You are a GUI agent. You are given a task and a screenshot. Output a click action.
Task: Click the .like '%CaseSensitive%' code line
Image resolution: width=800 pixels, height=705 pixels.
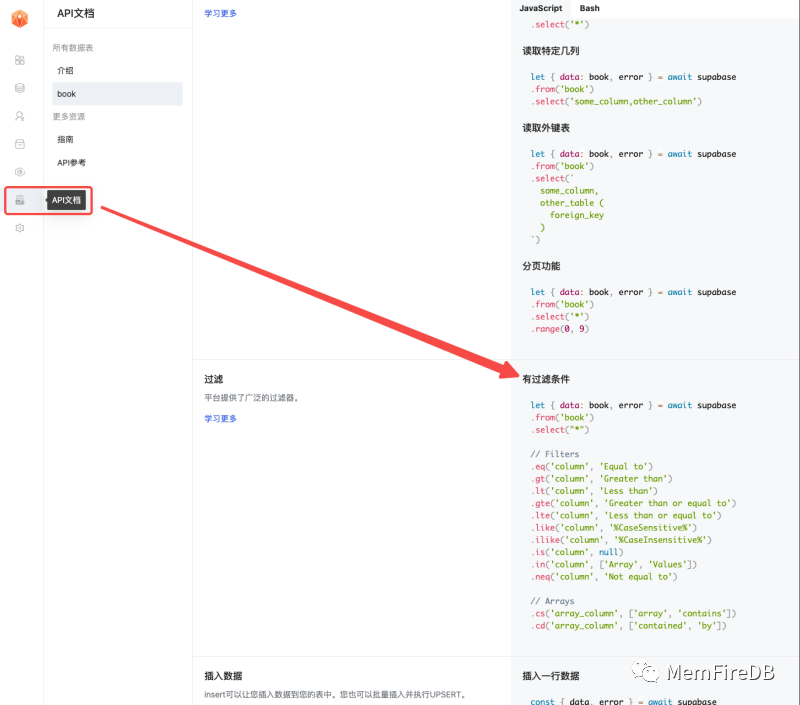click(x=614, y=527)
